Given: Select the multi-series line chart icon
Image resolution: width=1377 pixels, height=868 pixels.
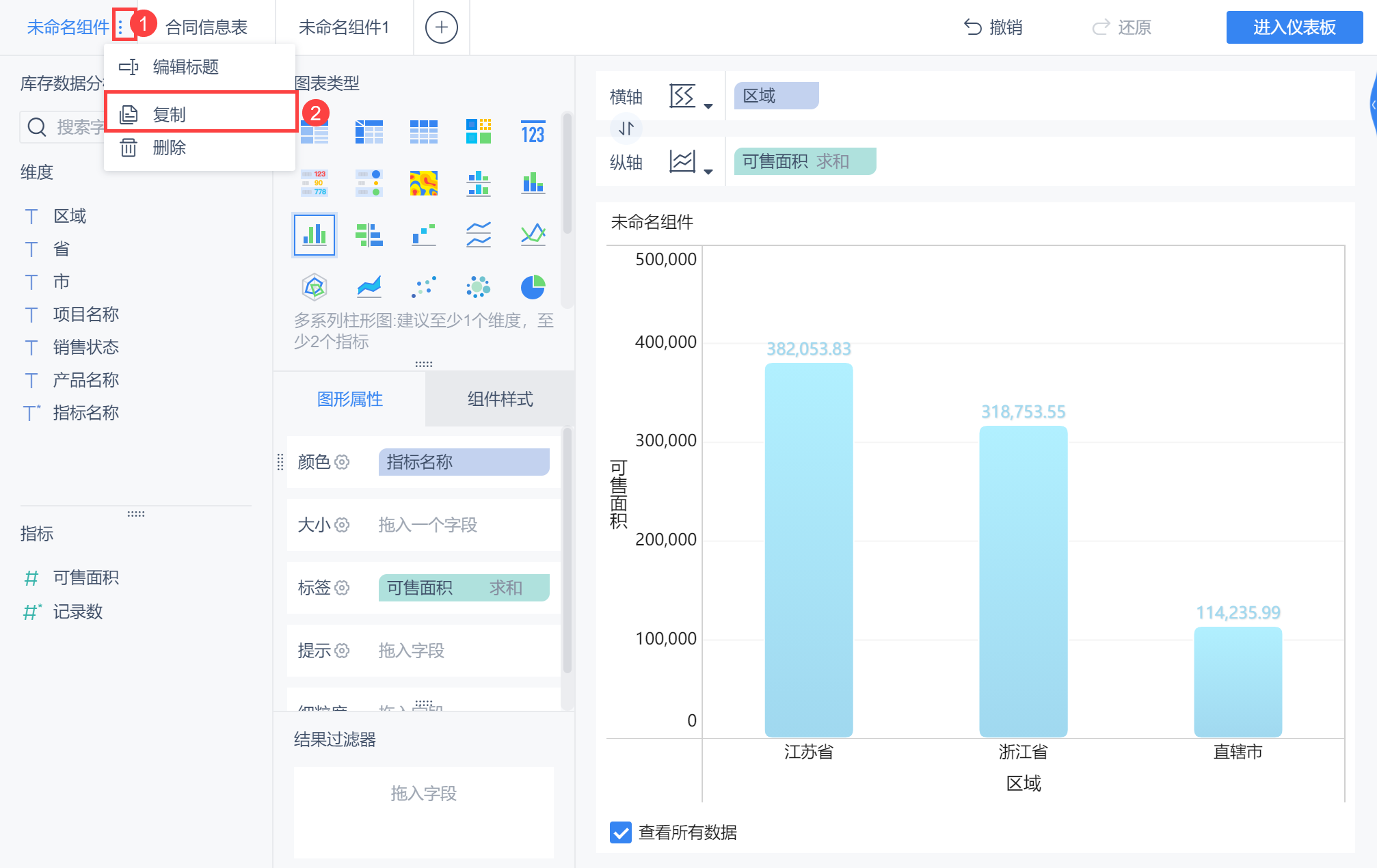Looking at the screenshot, I should tap(478, 235).
